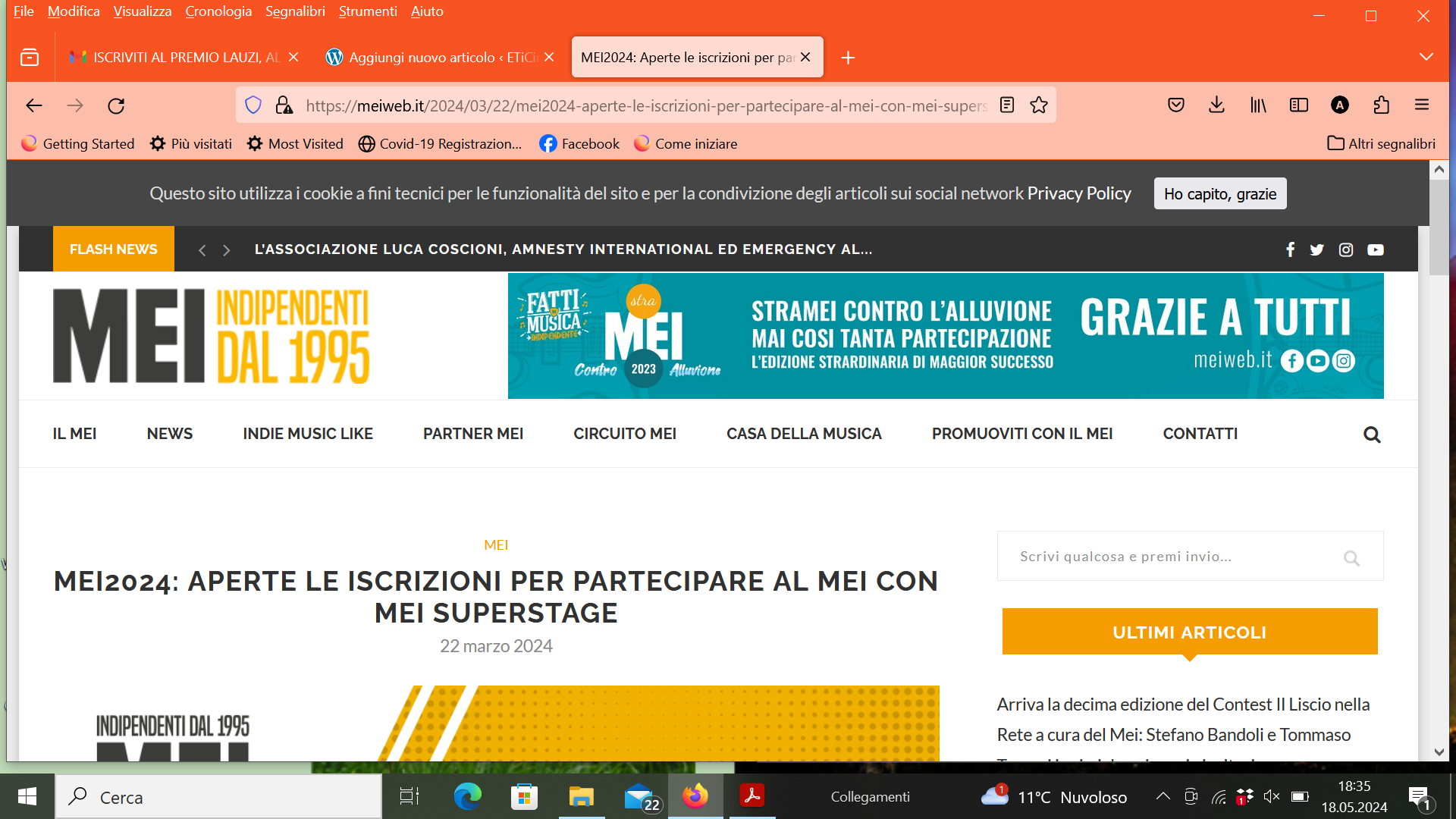Close the ISCRIVITI AL PREMIO LAUZI tab

[x=293, y=57]
